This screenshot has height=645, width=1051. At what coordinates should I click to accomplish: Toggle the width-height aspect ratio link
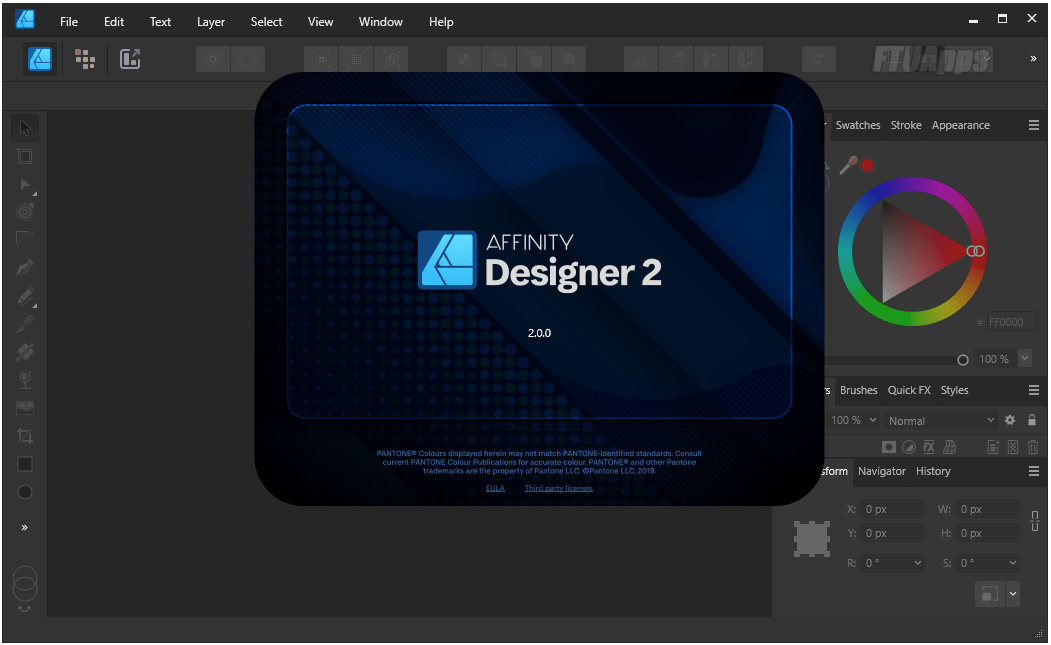click(1035, 521)
